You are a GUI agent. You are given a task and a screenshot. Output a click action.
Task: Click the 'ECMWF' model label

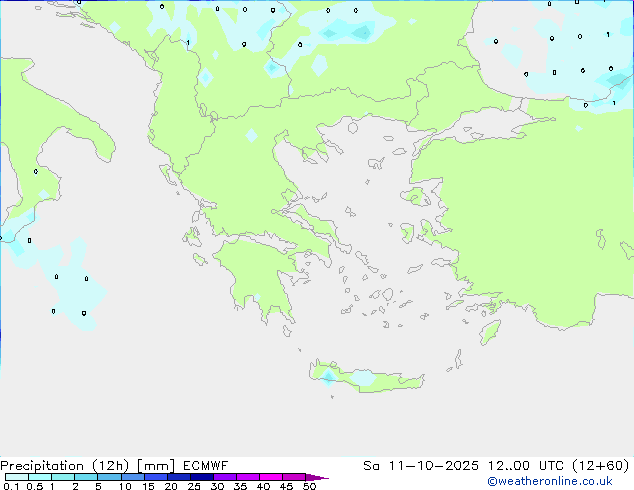click(205, 466)
